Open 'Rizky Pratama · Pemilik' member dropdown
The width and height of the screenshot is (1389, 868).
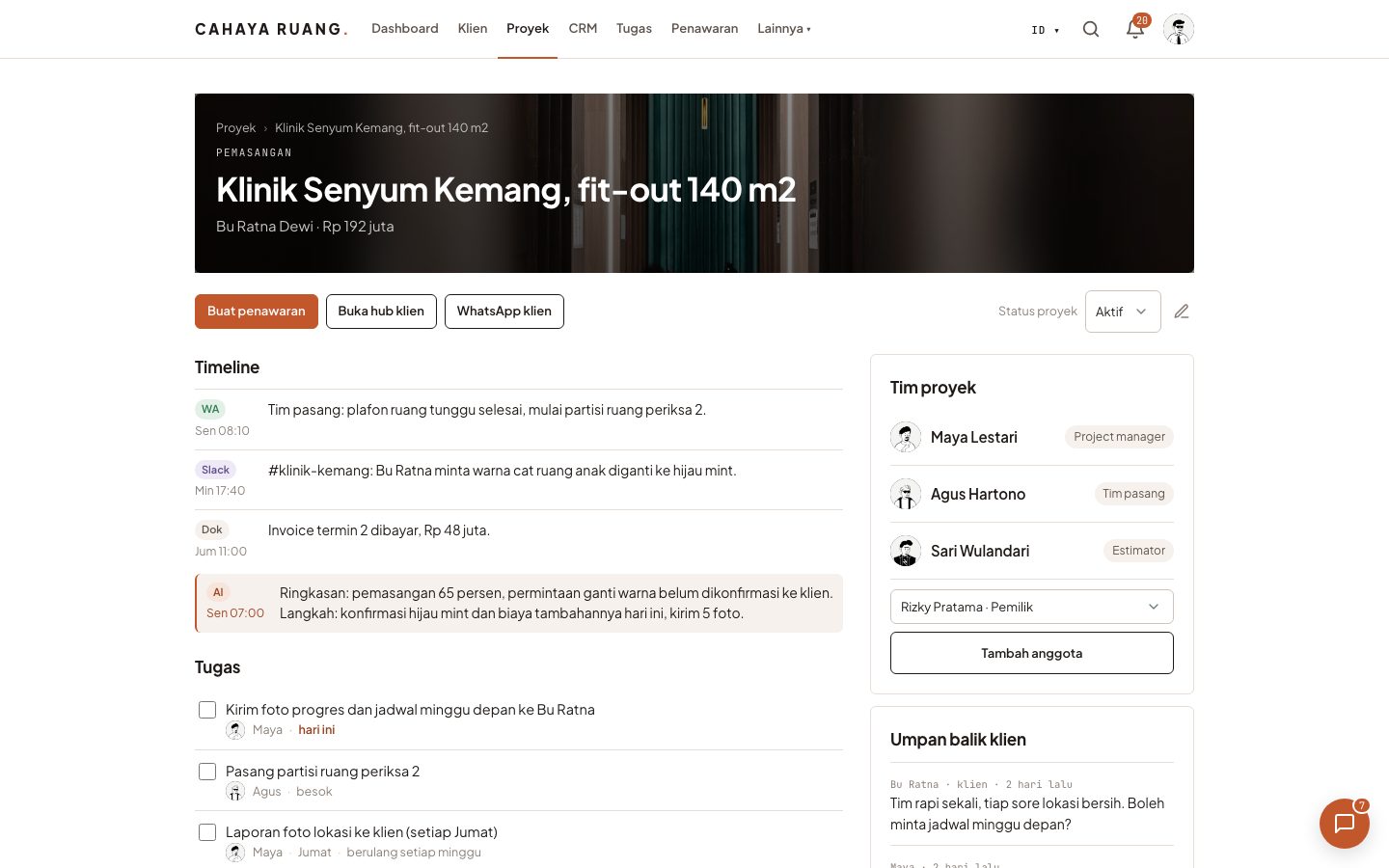(1032, 607)
